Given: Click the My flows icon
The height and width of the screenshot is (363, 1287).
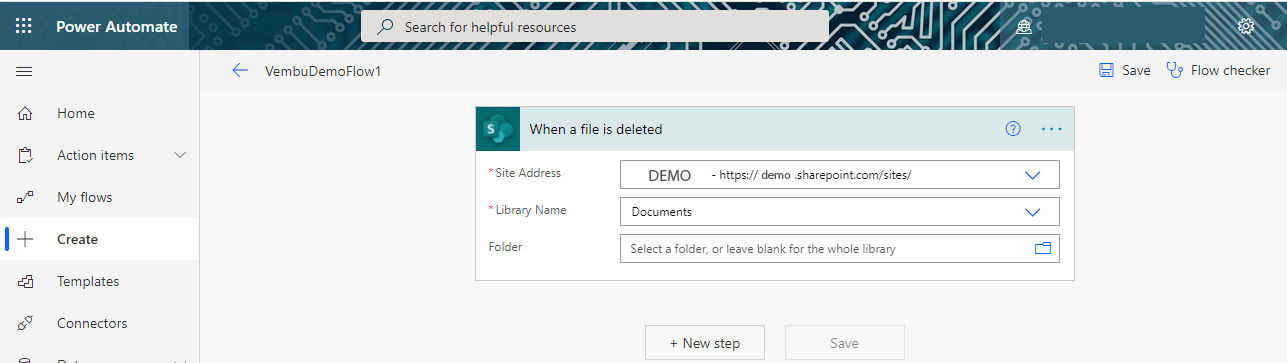Looking at the screenshot, I should pyautogui.click(x=26, y=197).
